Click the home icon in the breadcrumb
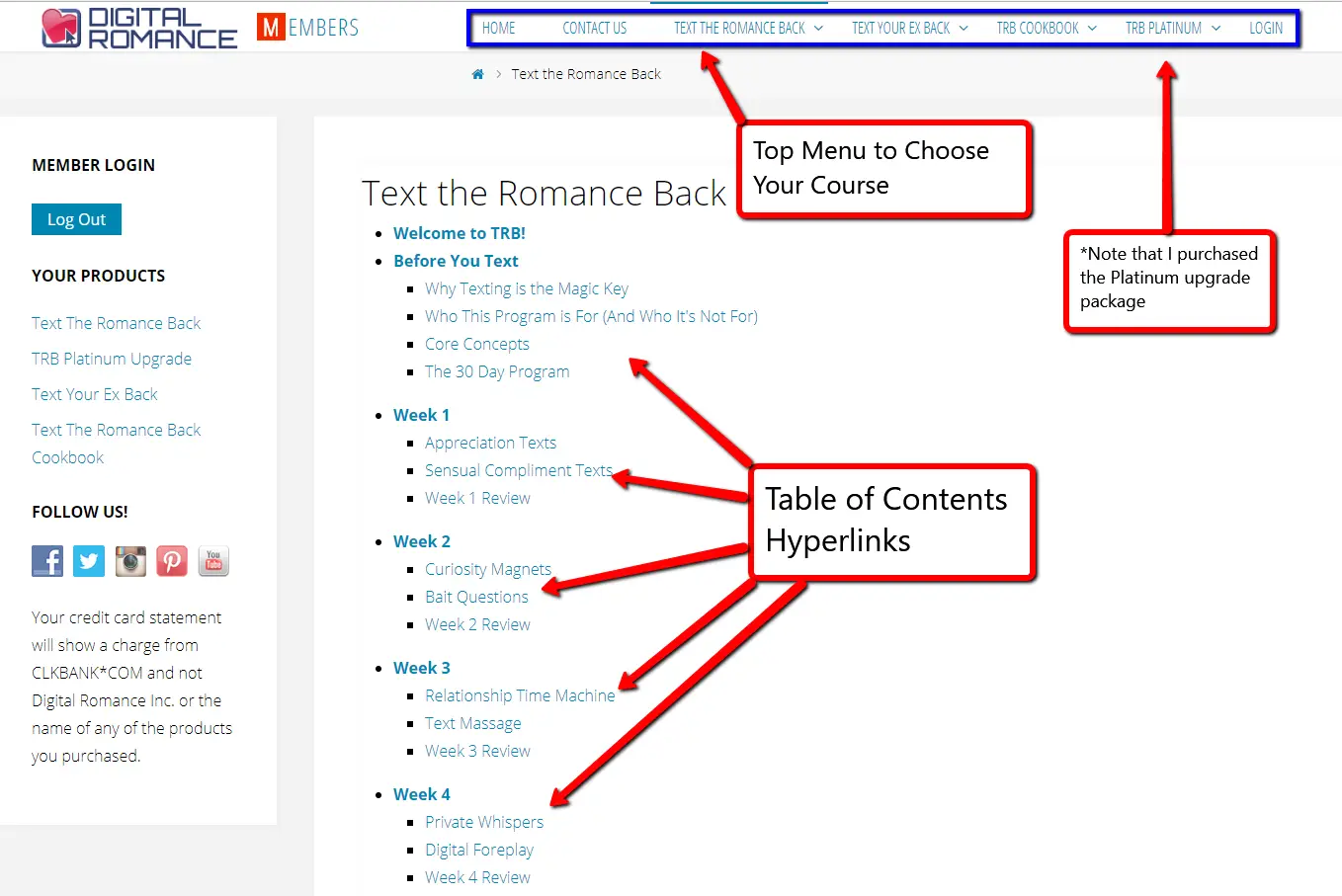Image resolution: width=1342 pixels, height=896 pixels. (x=477, y=73)
